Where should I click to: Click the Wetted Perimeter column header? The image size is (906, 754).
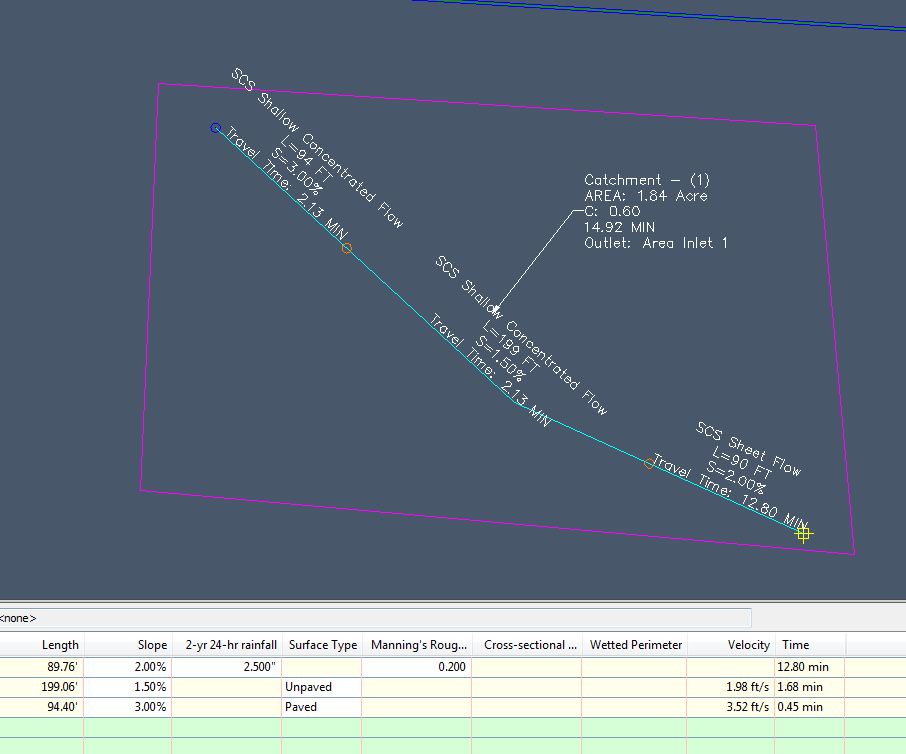click(x=634, y=645)
